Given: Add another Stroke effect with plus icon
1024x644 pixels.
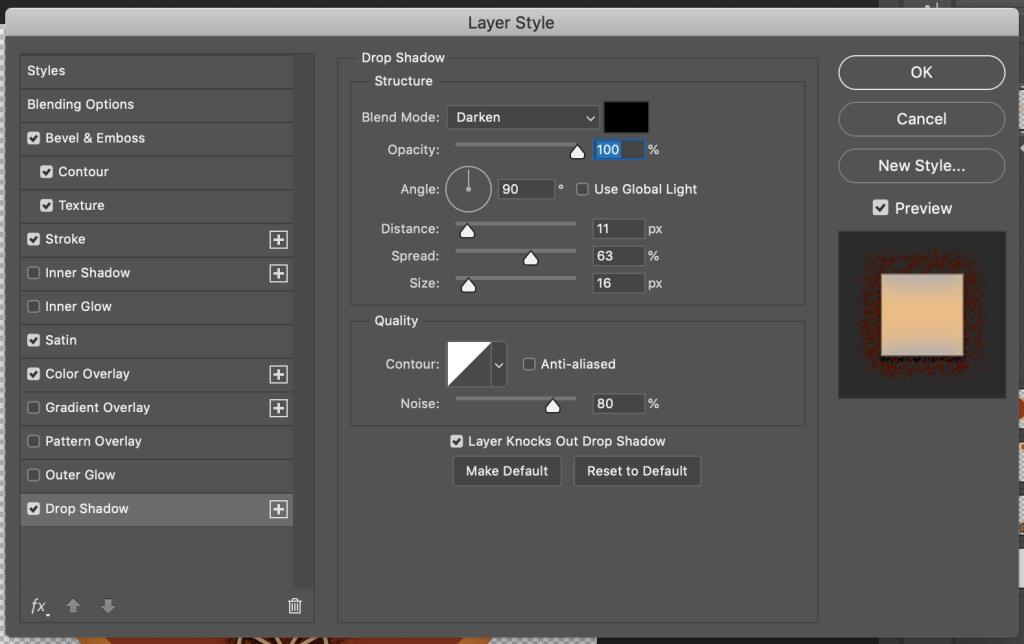Looking at the screenshot, I should (x=279, y=240).
